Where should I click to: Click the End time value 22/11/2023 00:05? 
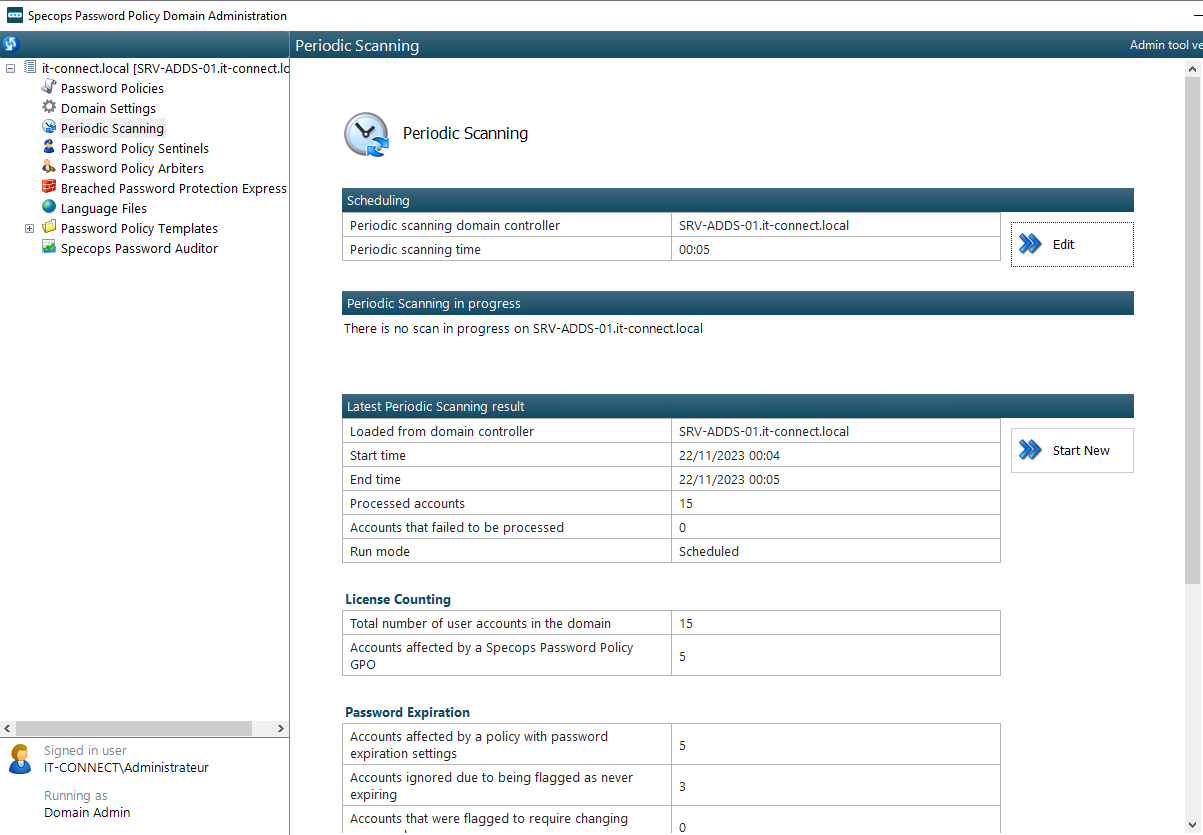[729, 479]
